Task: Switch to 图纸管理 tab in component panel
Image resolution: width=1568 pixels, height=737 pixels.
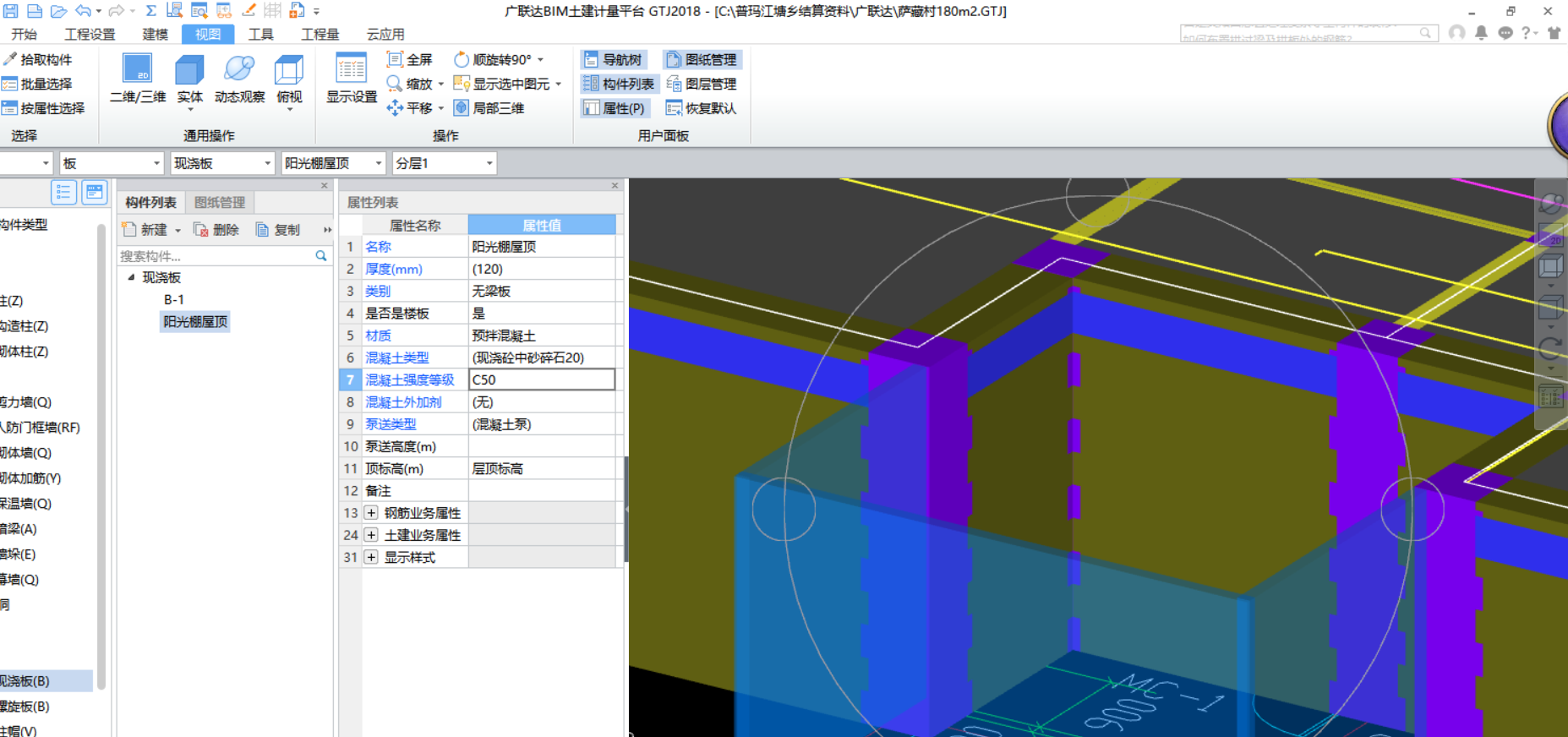Action: (220, 202)
